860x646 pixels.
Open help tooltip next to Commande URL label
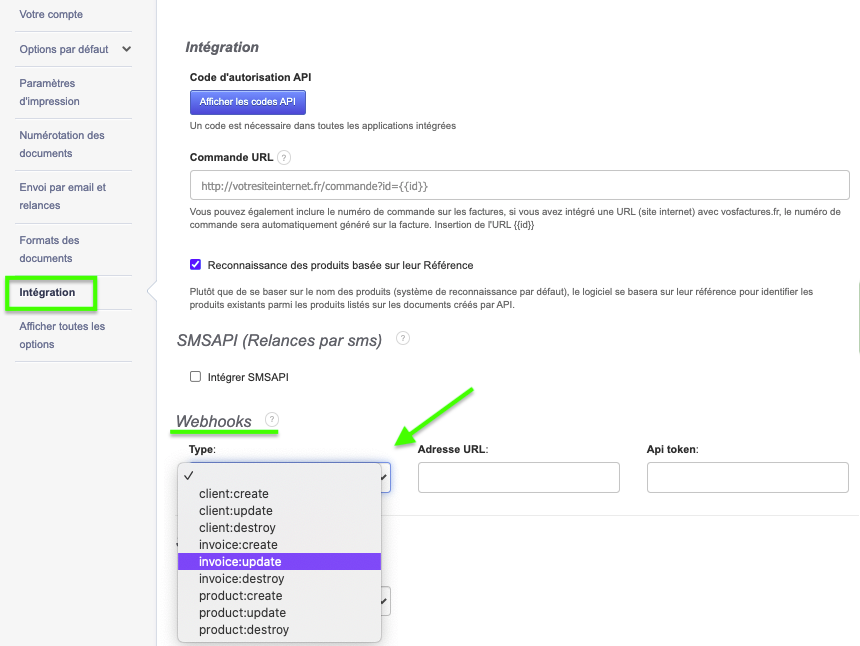pos(284,157)
